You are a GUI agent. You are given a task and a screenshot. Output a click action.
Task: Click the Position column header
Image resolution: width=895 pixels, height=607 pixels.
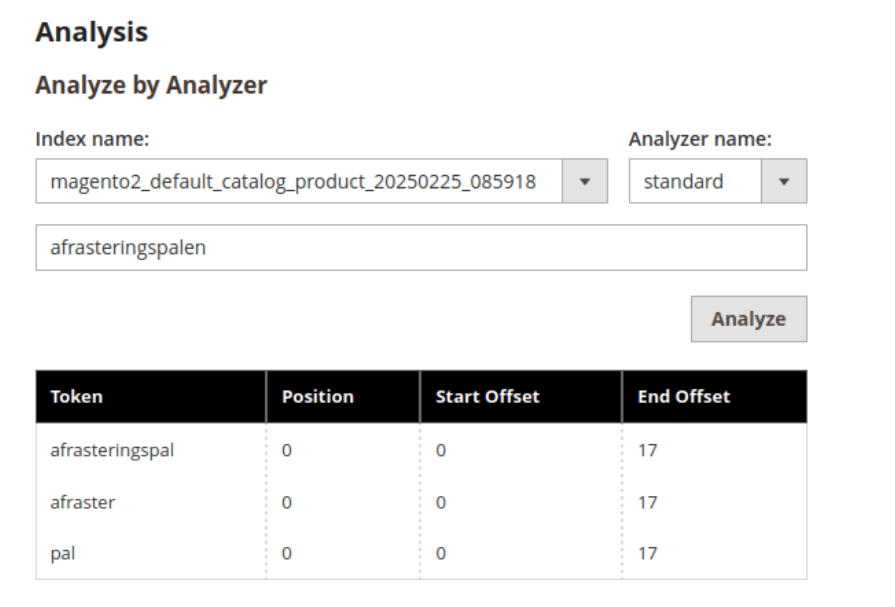(318, 397)
